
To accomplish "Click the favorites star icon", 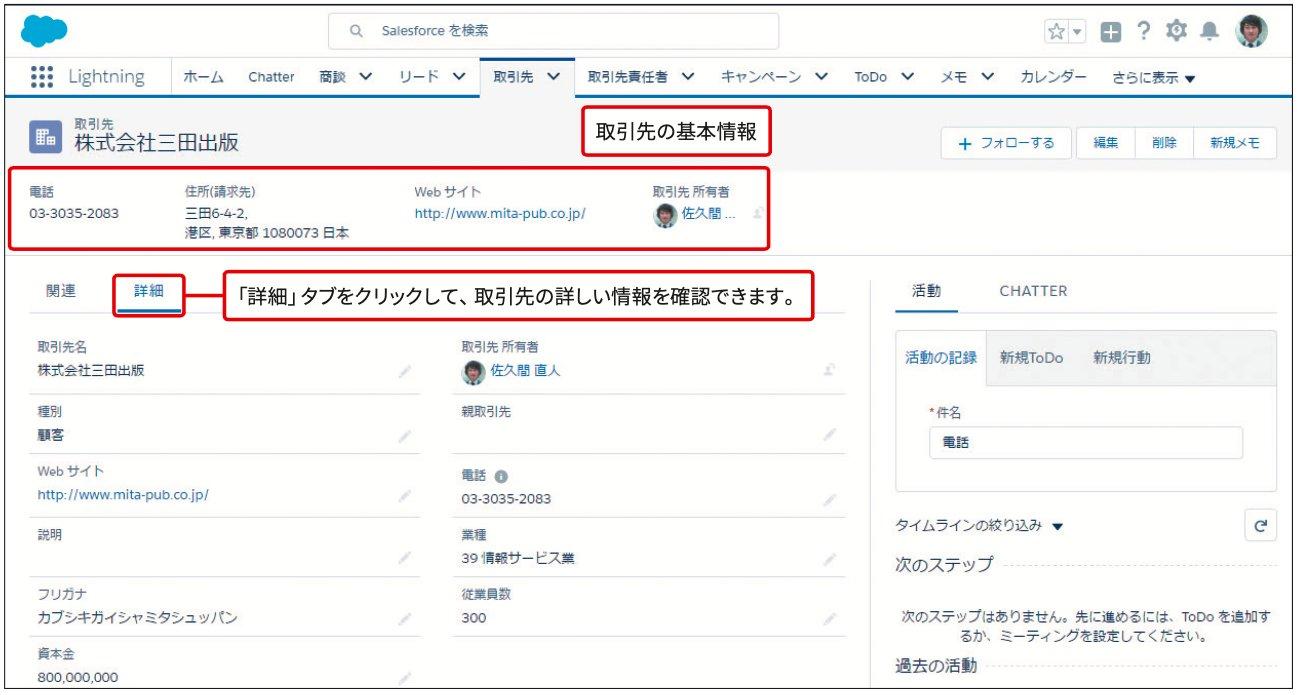I will pos(1057,32).
